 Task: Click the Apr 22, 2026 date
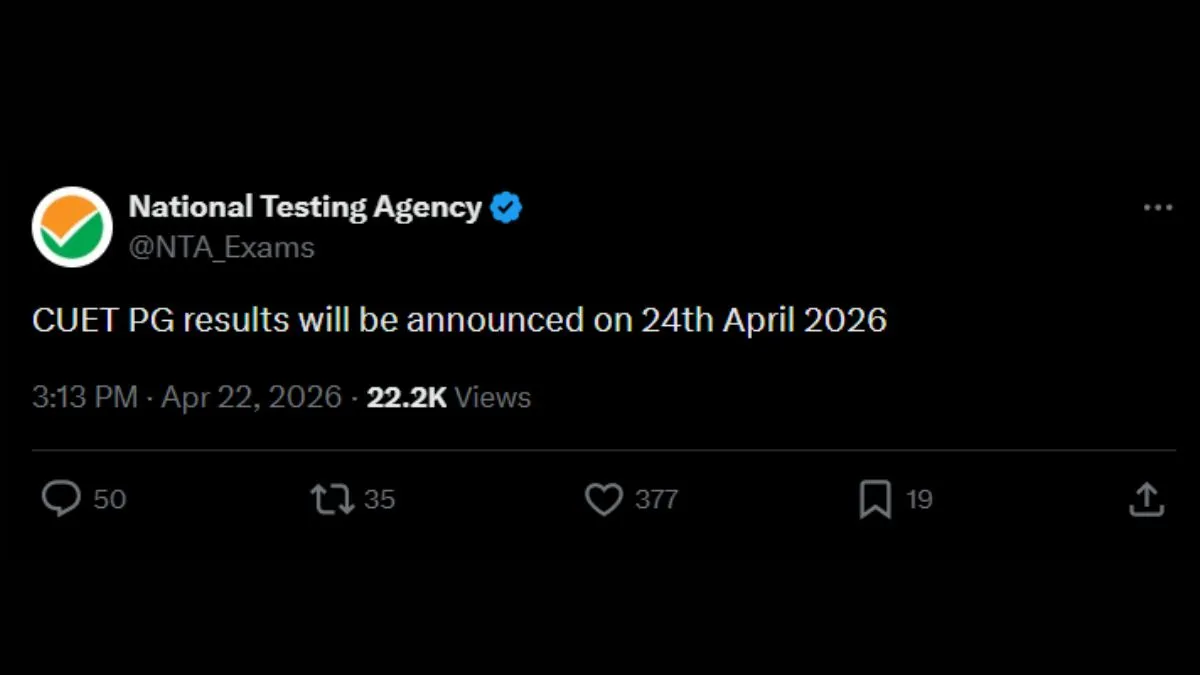pyautogui.click(x=251, y=397)
